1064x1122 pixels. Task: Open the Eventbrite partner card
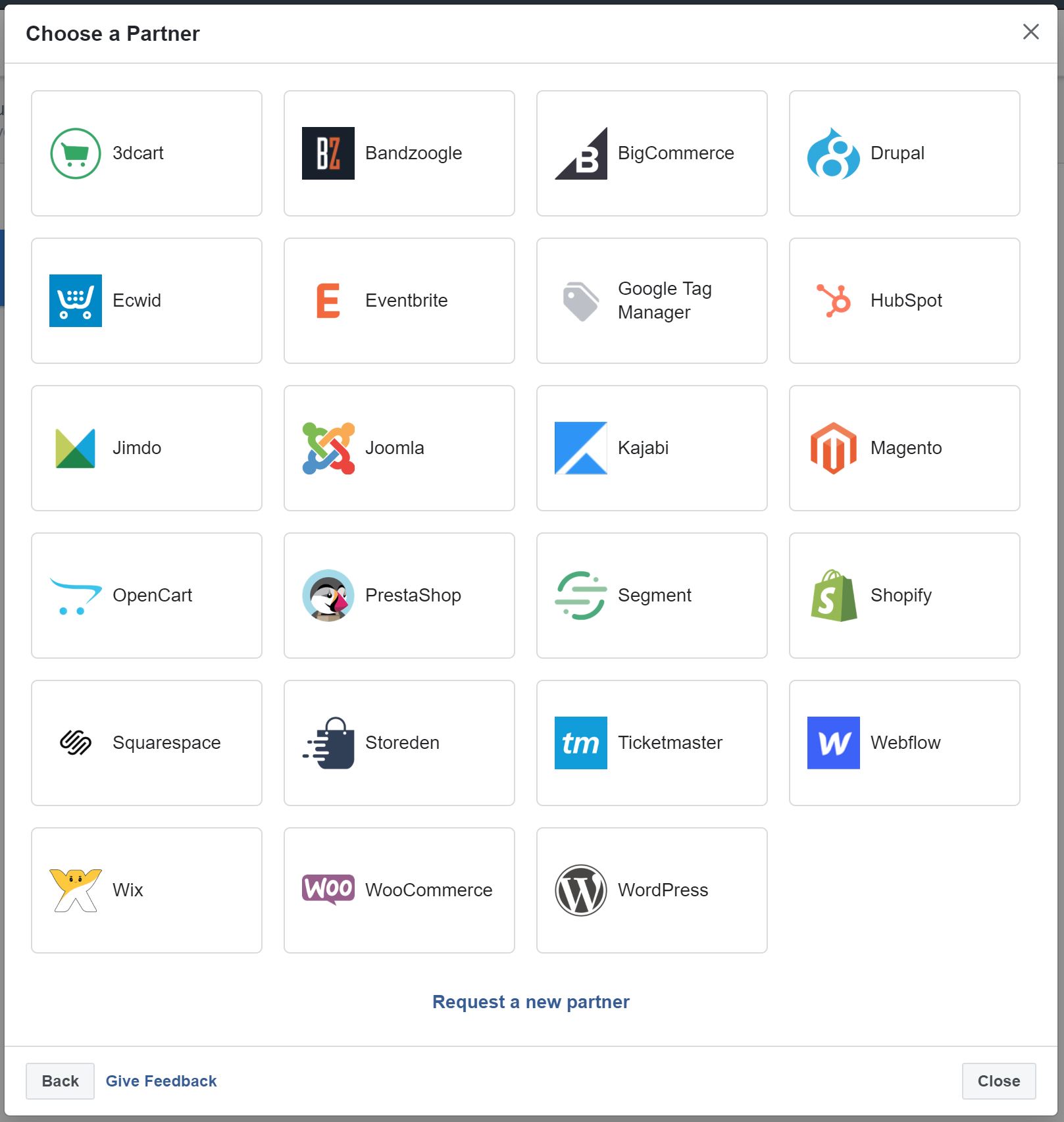point(399,301)
